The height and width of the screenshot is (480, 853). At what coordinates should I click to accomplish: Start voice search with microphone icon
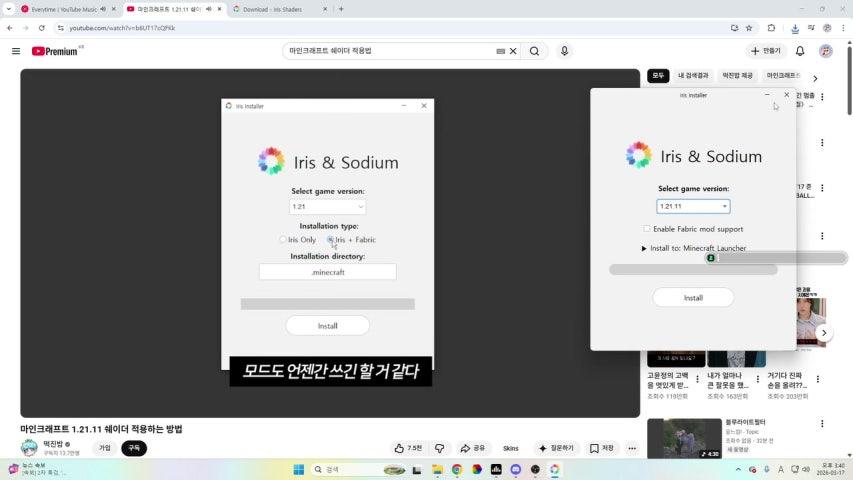564,51
